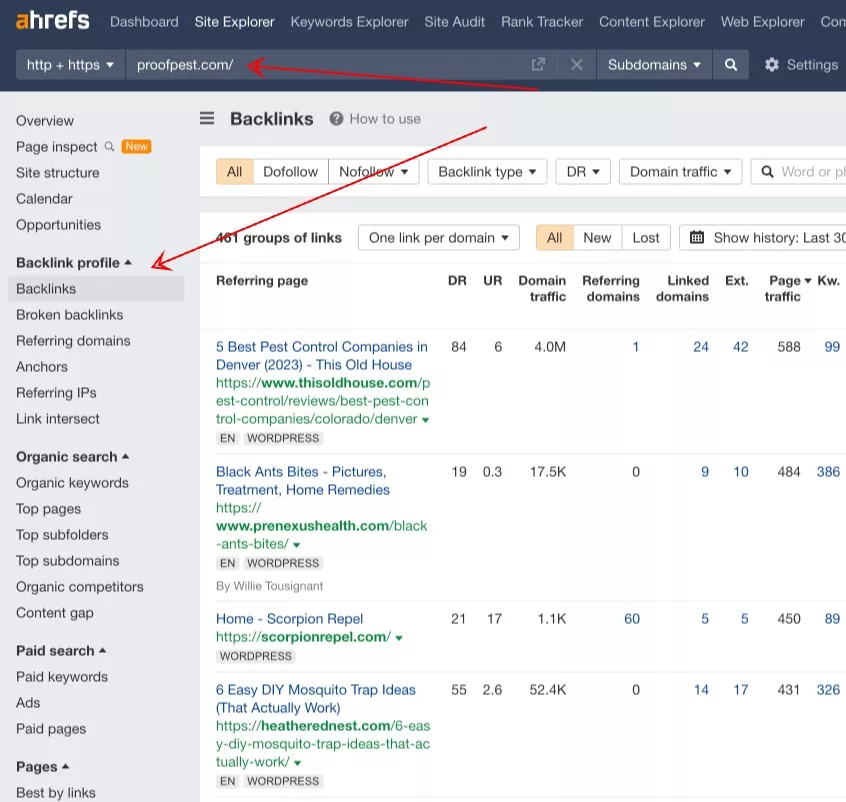Open 'Home - Scorpion Repel' link

[x=289, y=619]
